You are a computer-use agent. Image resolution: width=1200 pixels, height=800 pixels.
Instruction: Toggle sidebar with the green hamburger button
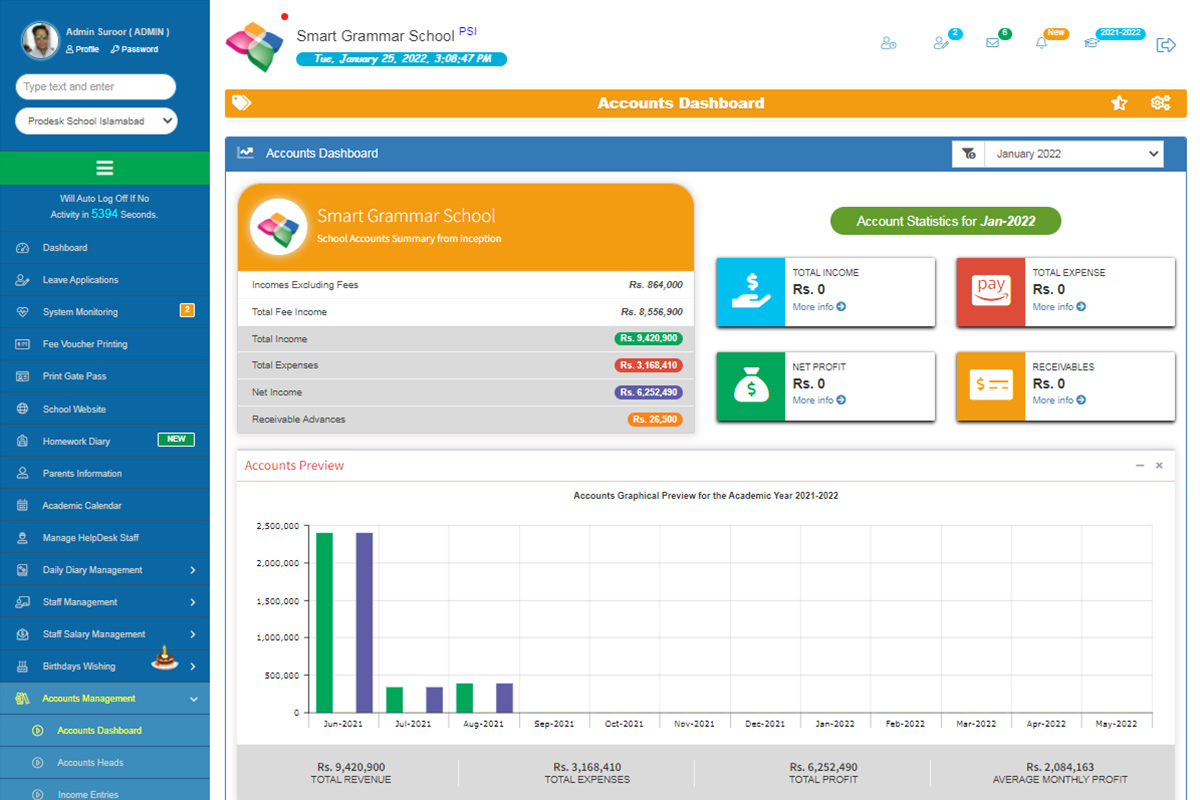tap(105, 168)
